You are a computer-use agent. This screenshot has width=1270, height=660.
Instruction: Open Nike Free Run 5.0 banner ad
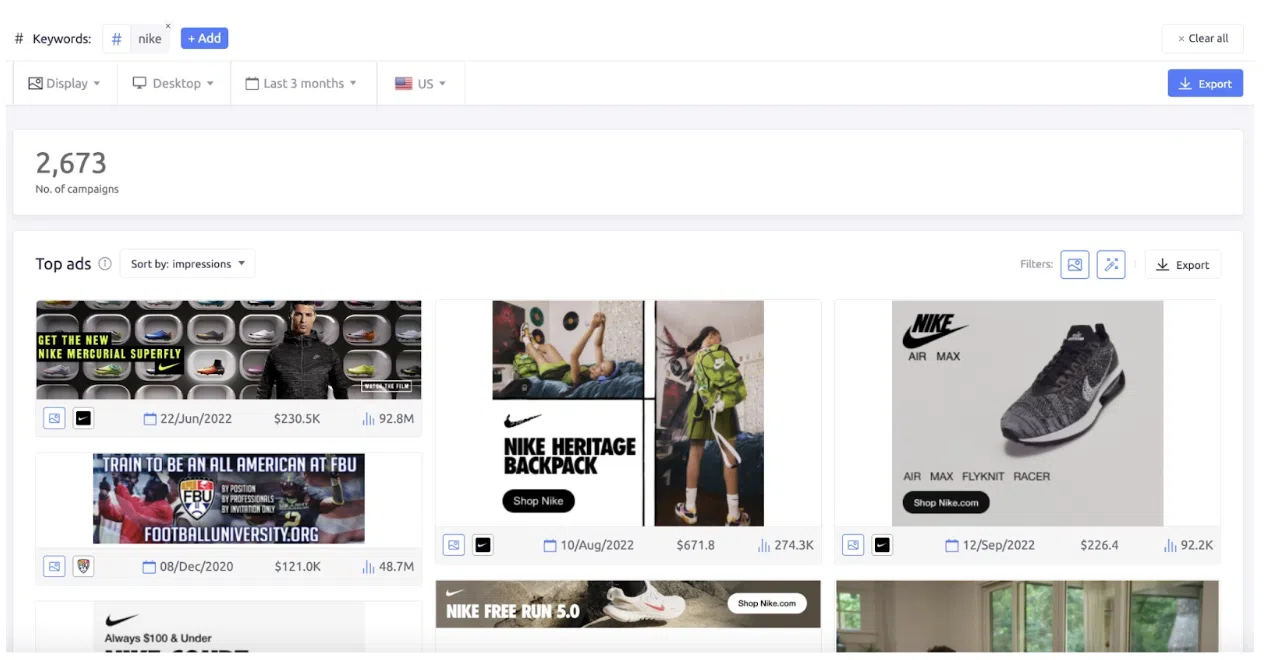point(628,604)
